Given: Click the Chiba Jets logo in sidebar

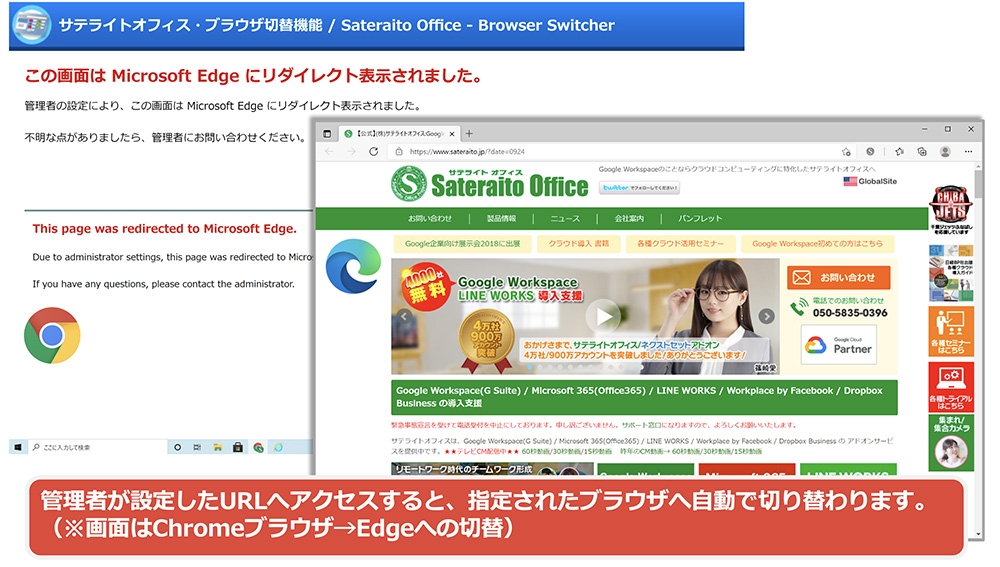Looking at the screenshot, I should (950, 205).
